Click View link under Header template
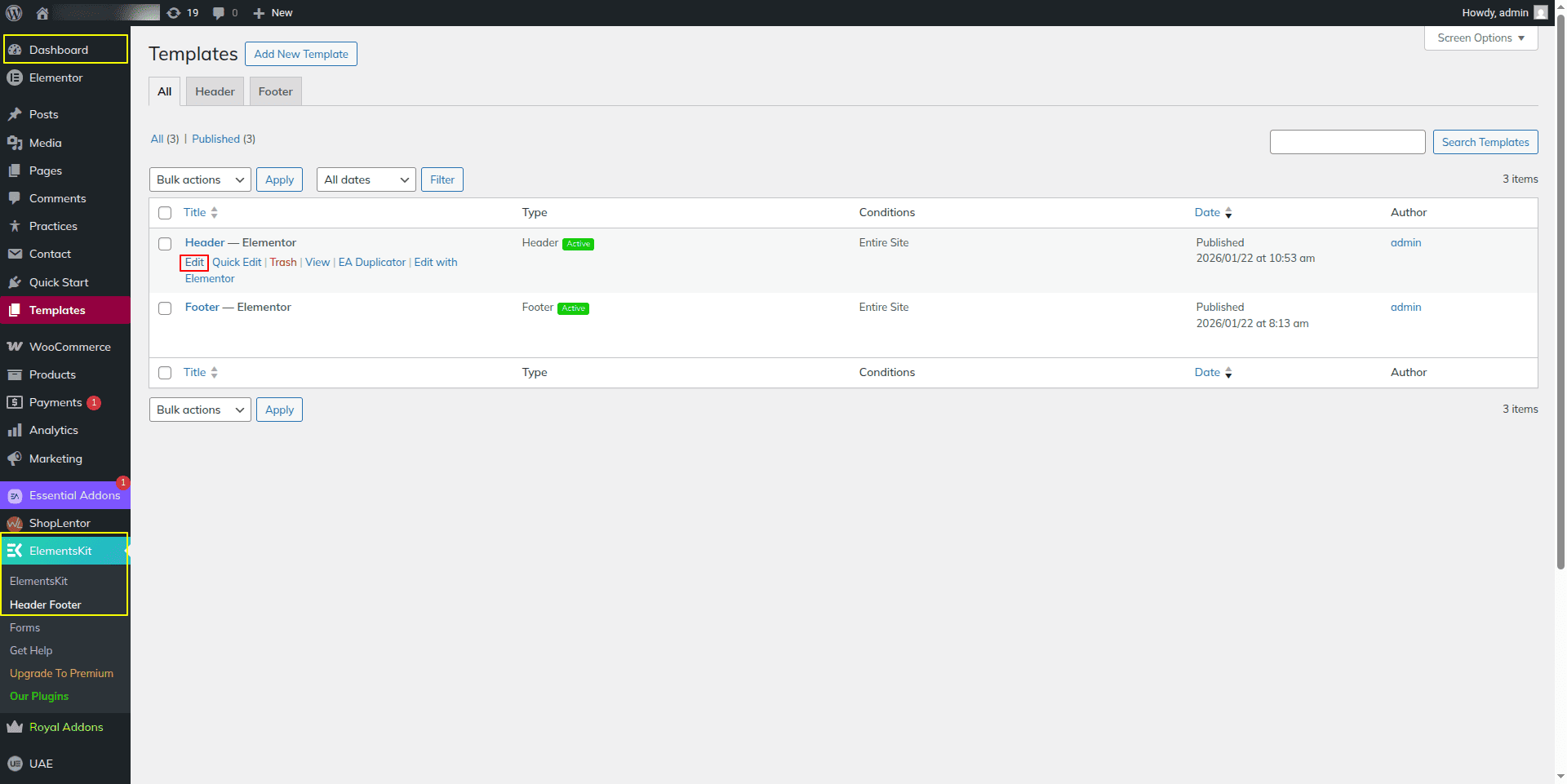Image resolution: width=1567 pixels, height=784 pixels. [317, 262]
